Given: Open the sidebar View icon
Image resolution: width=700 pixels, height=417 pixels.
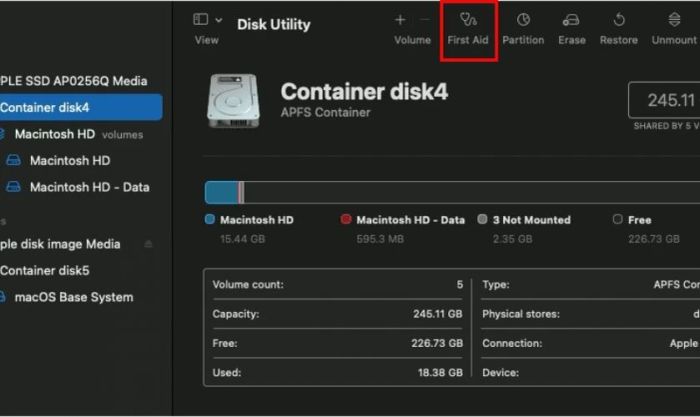Looking at the screenshot, I should tap(200, 19).
